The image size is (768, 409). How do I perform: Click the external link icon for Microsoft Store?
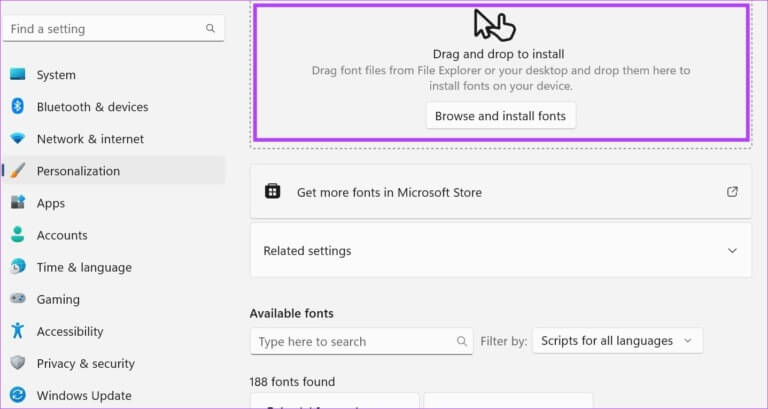732,192
